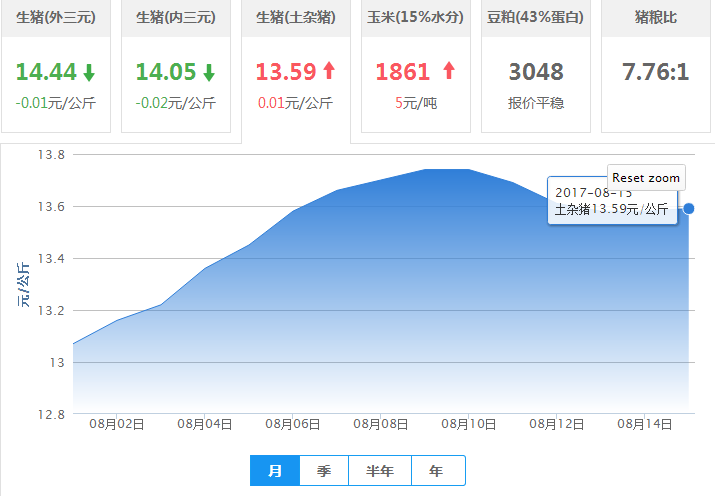Switch to the 生猪(内三元) tab header
Screen dimensions: 715x496
[176, 18]
